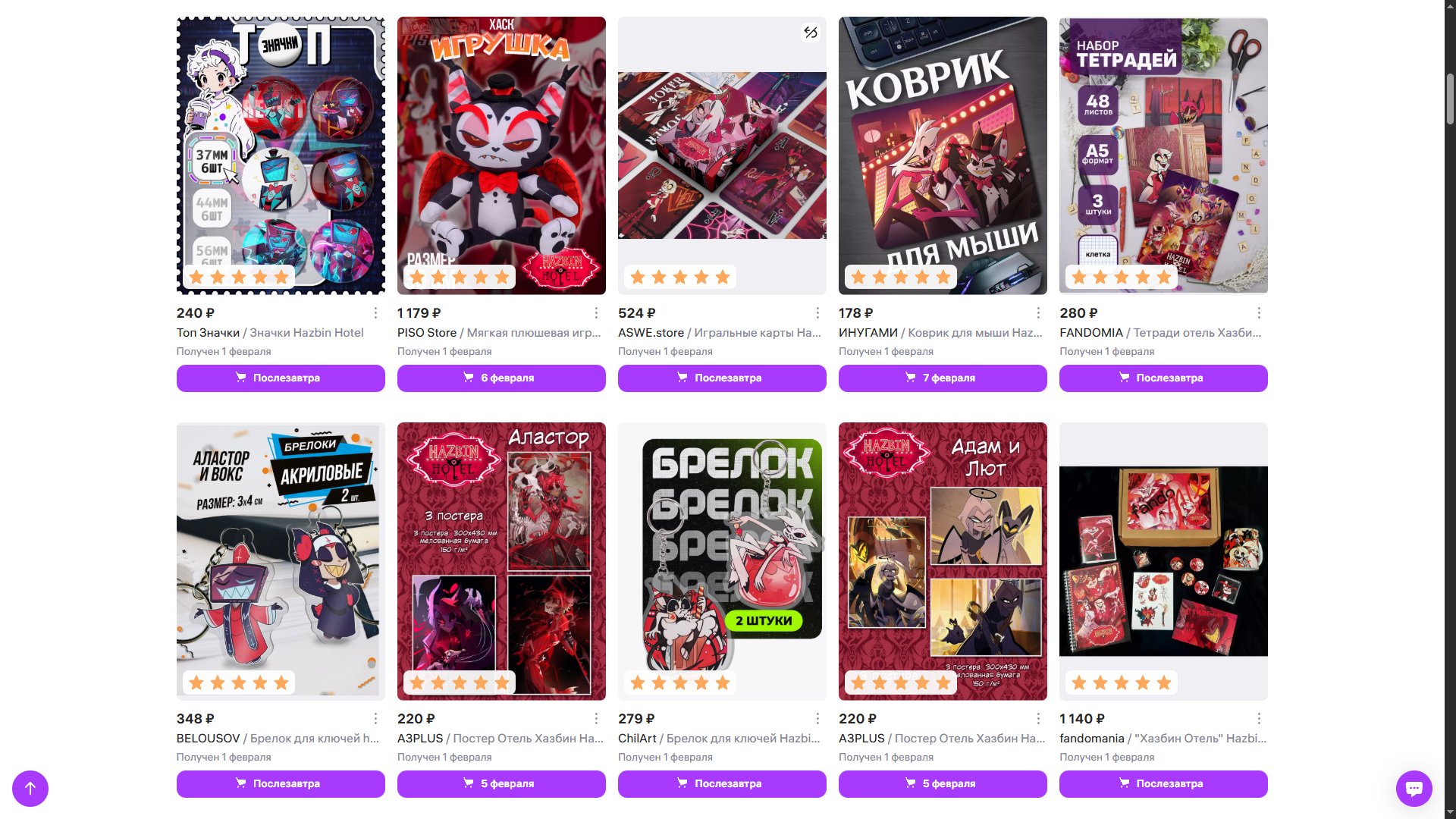The width and height of the screenshot is (1456, 819).
Task: Add mouse pad to cart, 7 февраля delivery
Action: click(943, 378)
